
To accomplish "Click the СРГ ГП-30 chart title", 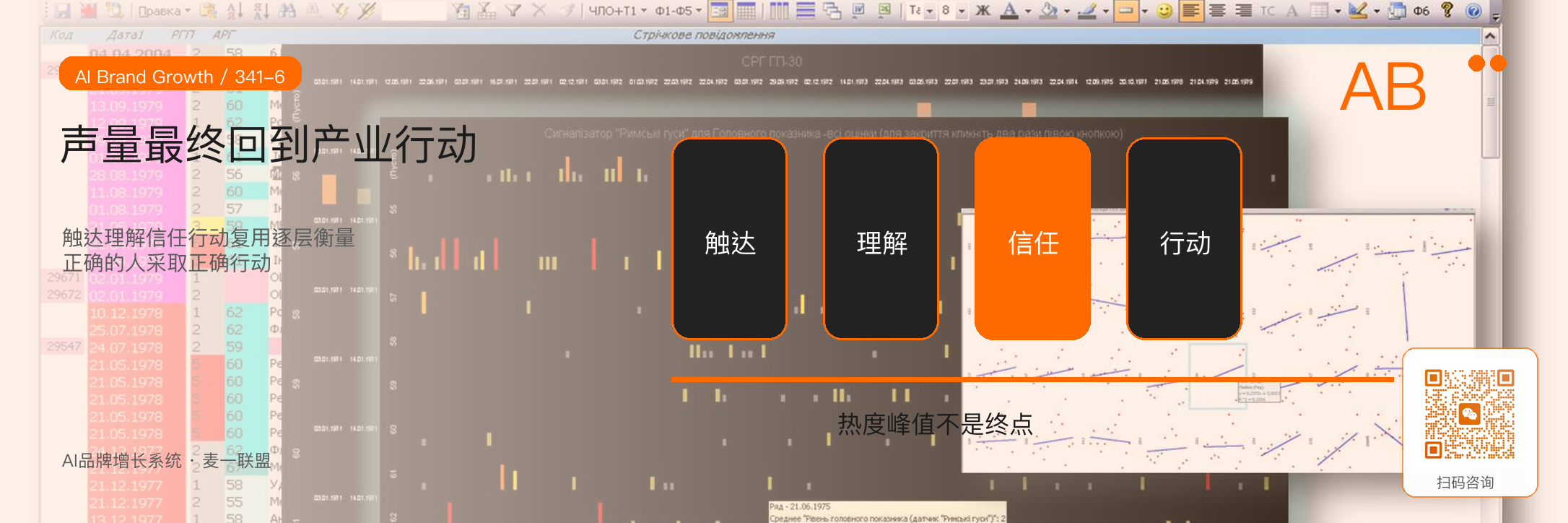I will point(772,61).
